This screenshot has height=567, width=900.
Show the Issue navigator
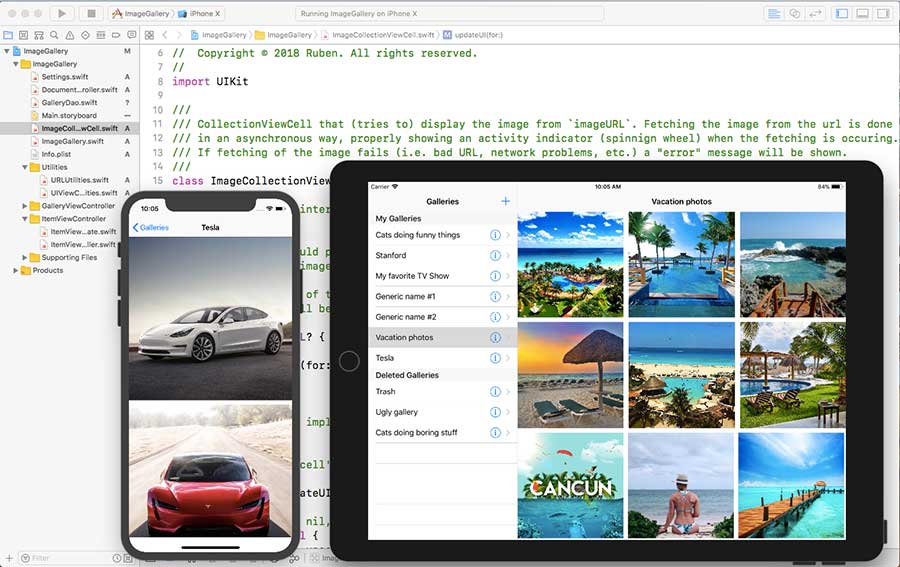point(70,35)
